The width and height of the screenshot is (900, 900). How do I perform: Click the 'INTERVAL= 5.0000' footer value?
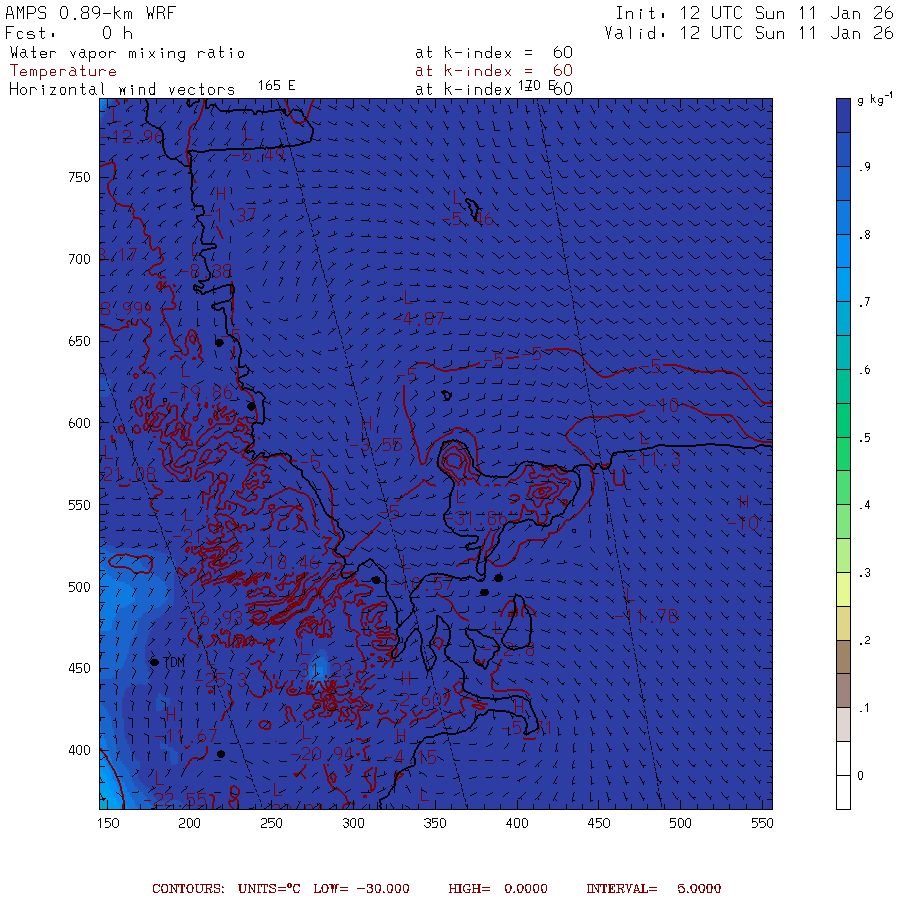pos(654,889)
